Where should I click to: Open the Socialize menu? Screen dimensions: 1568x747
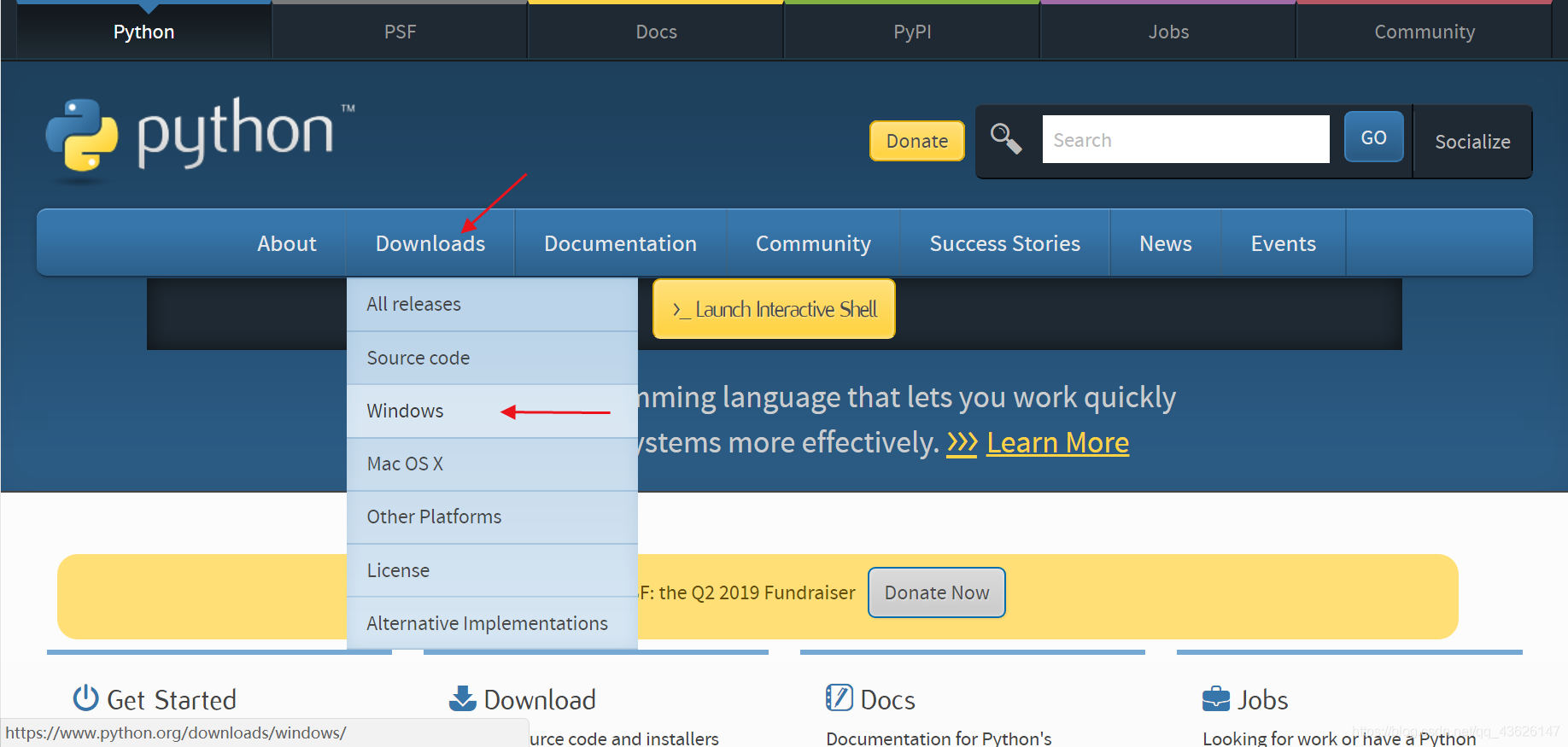click(x=1472, y=142)
